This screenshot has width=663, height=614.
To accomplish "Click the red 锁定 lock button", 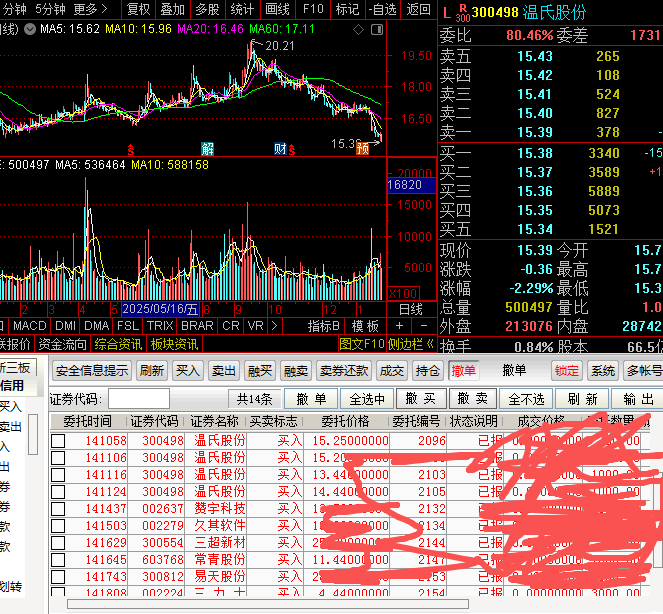I will (567, 371).
